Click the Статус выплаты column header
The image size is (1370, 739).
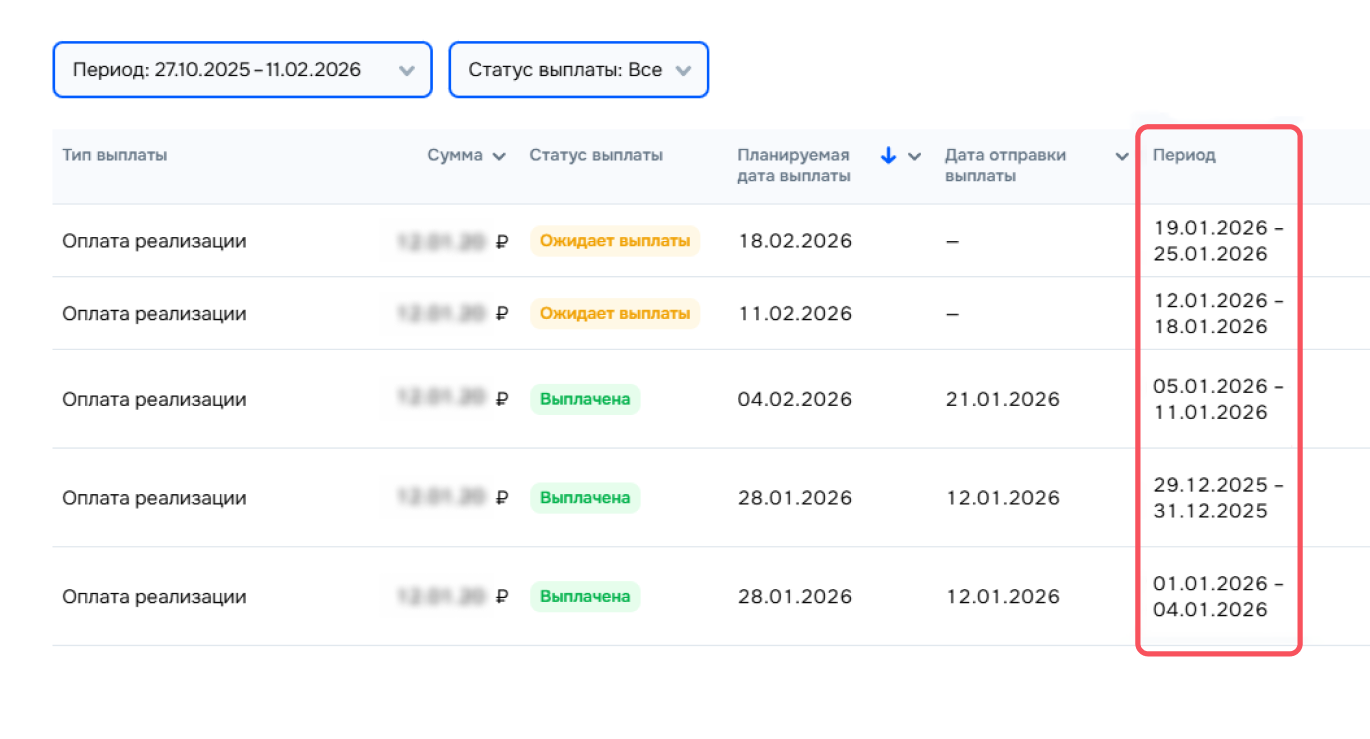point(596,156)
